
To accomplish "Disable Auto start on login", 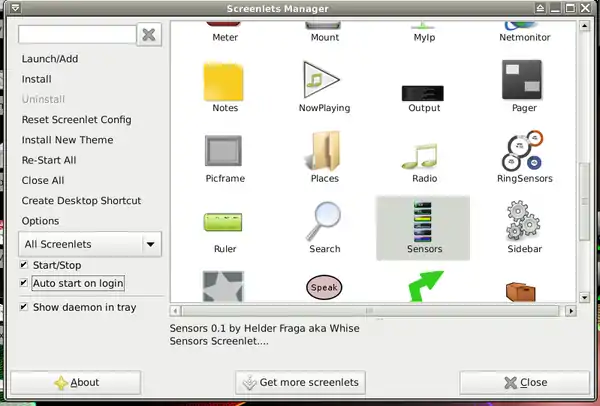I will tap(25, 284).
